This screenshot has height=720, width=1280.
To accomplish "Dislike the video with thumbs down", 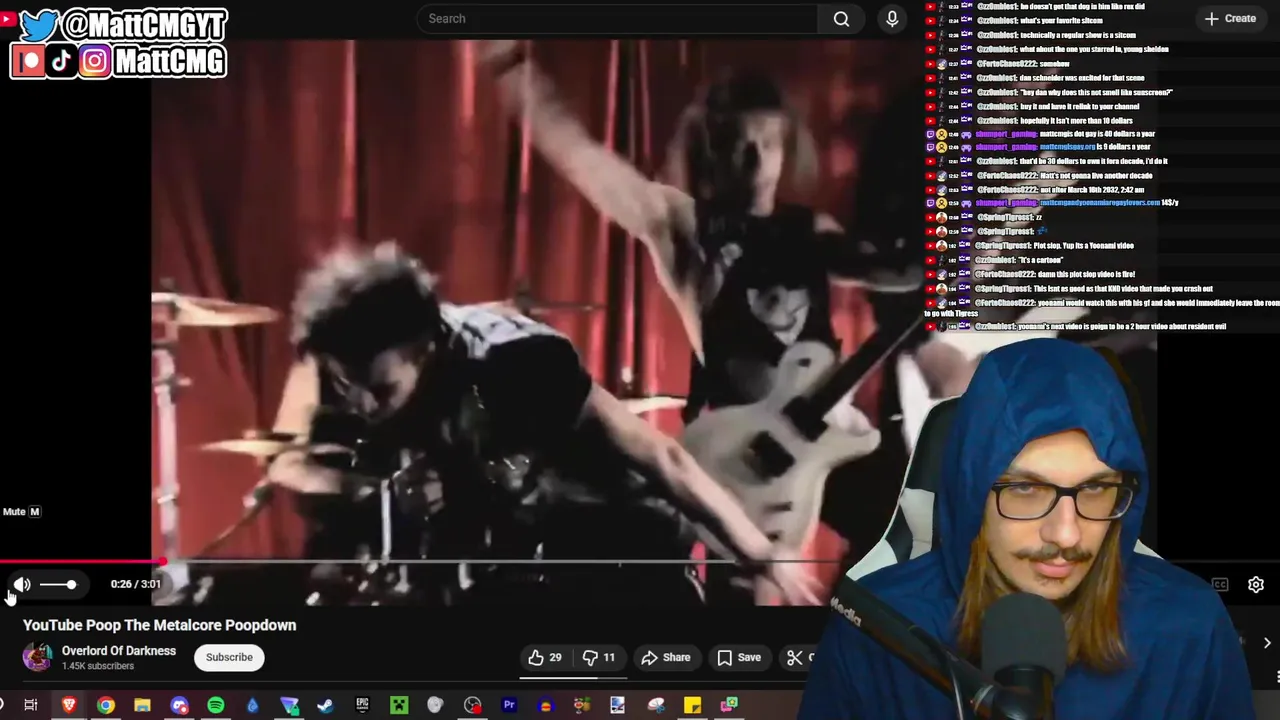I will (x=599, y=657).
